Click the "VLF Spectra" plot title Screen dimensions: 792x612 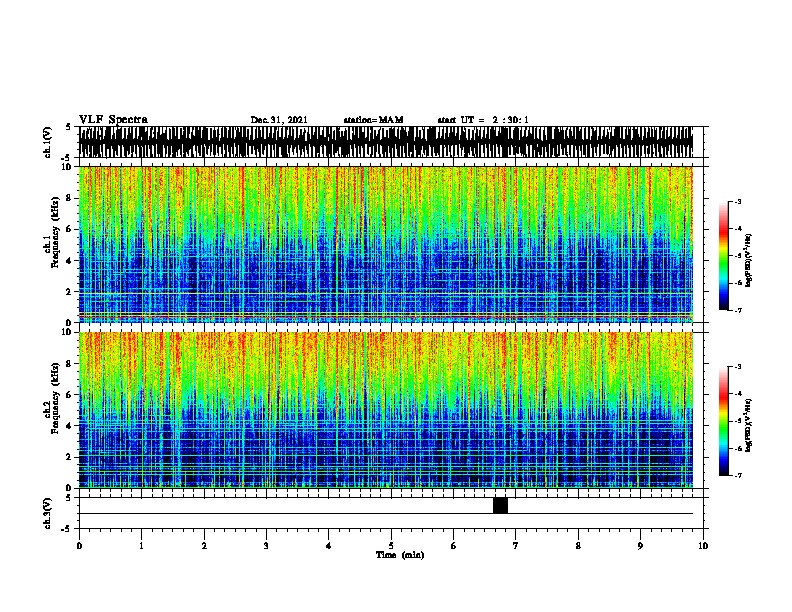[x=113, y=119]
